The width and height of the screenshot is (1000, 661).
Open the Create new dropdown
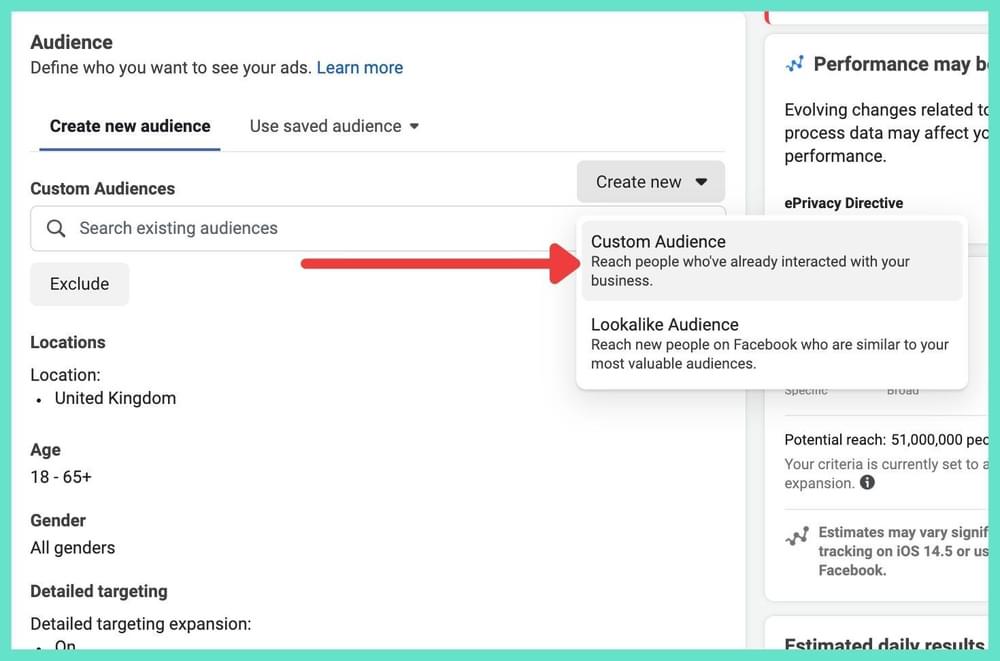pyautogui.click(x=651, y=182)
